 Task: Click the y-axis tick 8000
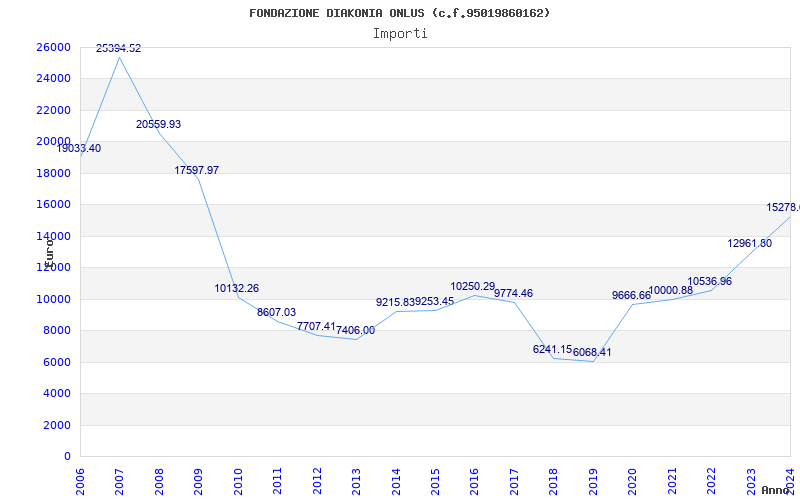tap(57, 331)
